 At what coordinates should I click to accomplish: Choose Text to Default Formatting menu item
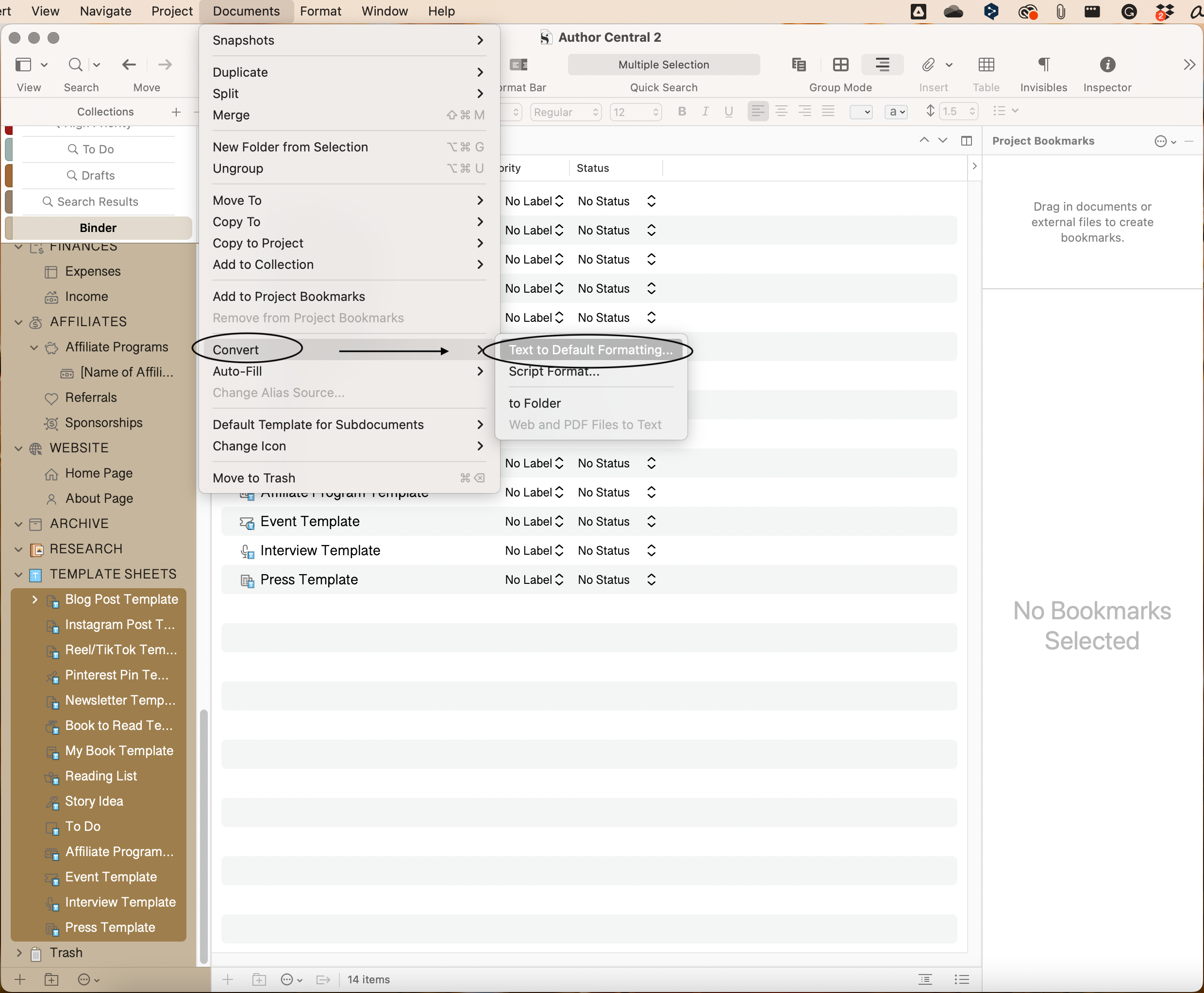click(x=590, y=349)
